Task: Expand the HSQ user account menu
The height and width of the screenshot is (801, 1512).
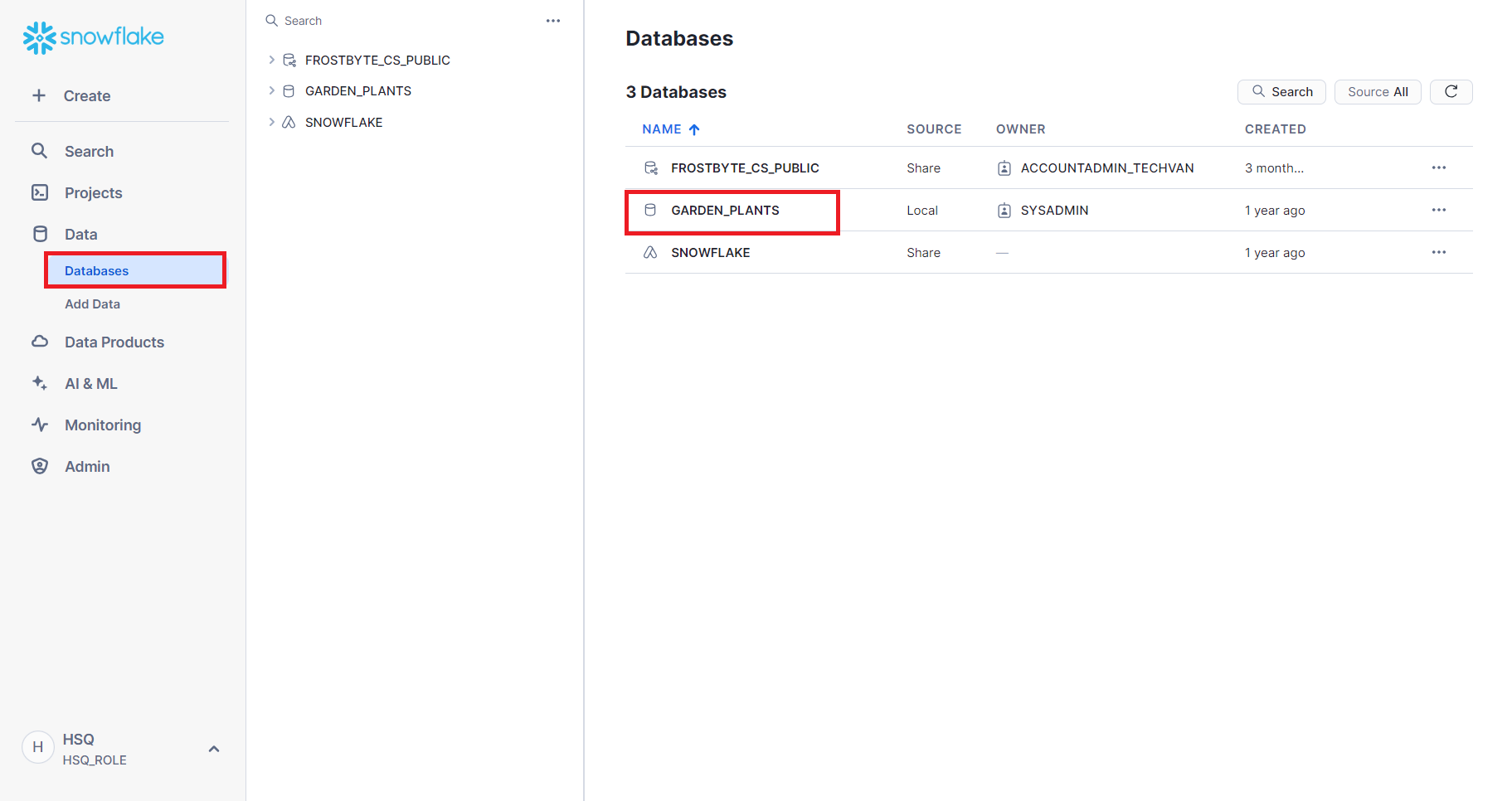Action: pyautogui.click(x=213, y=749)
